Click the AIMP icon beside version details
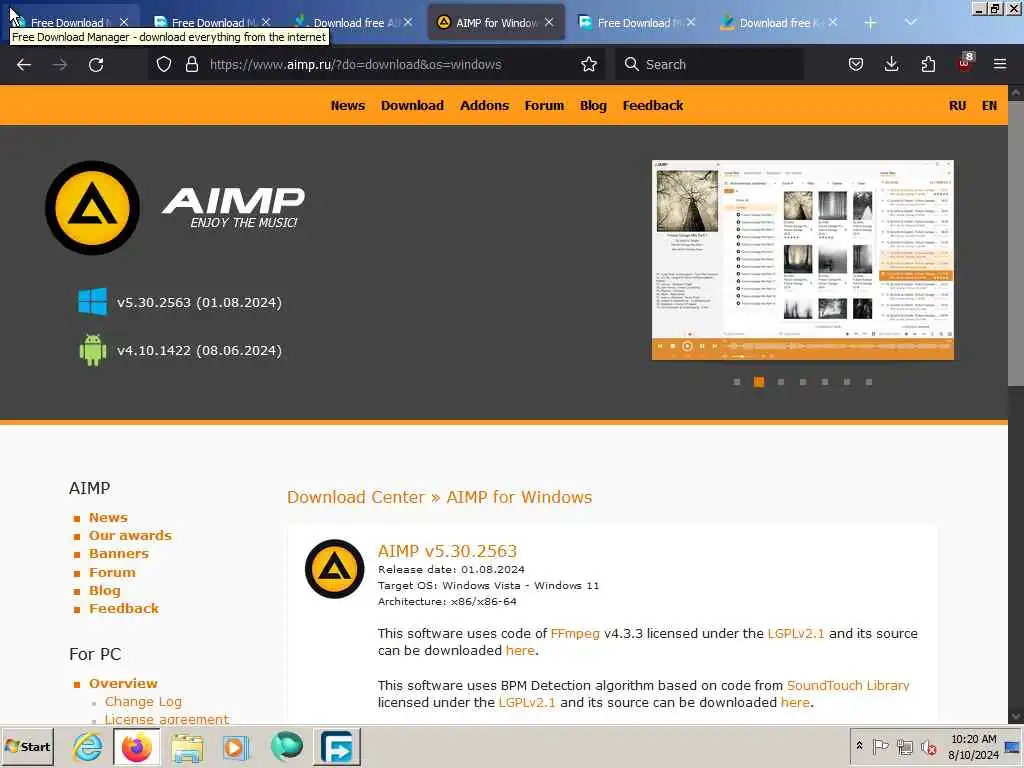The width and height of the screenshot is (1024, 768). [334, 569]
